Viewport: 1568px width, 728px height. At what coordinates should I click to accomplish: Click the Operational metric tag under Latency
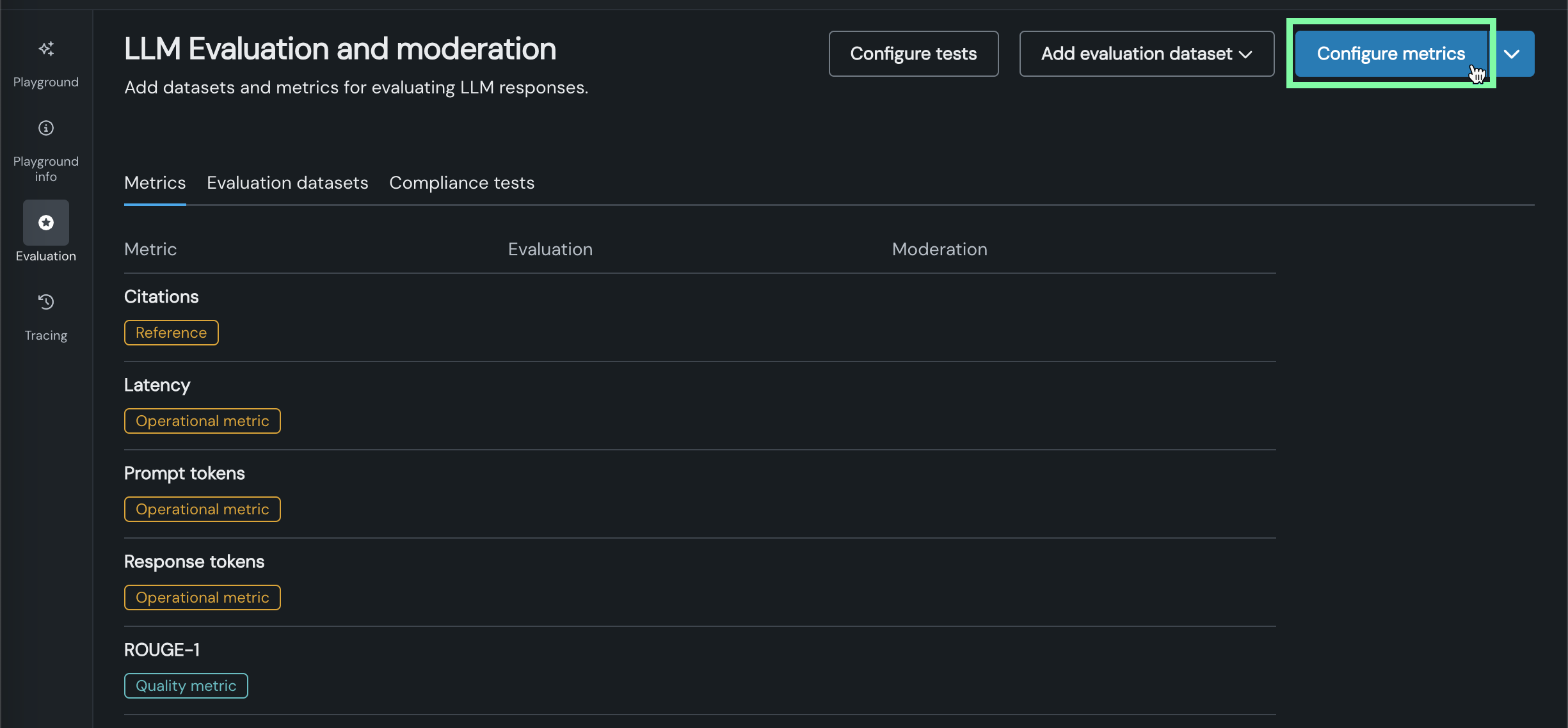pyautogui.click(x=202, y=421)
